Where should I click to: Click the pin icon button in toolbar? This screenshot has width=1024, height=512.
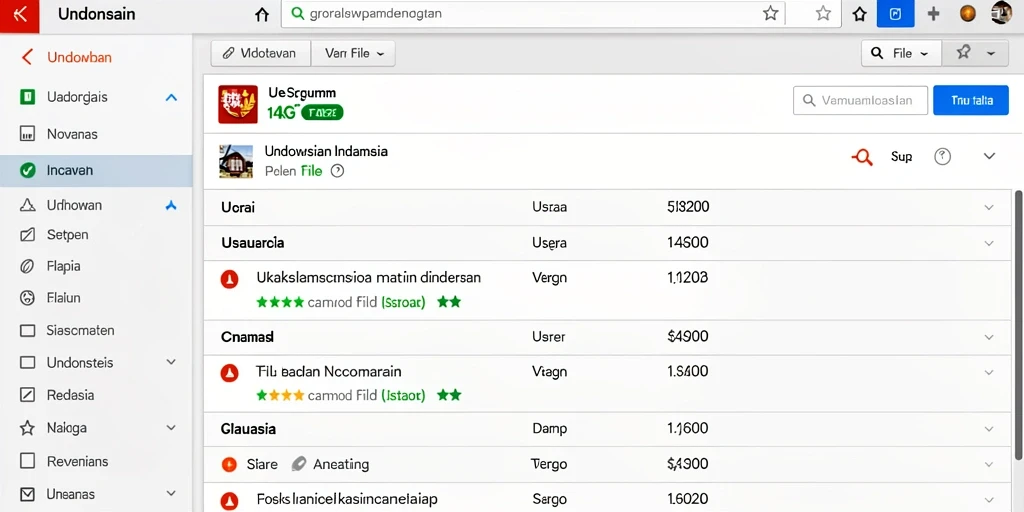pyautogui.click(x=963, y=53)
